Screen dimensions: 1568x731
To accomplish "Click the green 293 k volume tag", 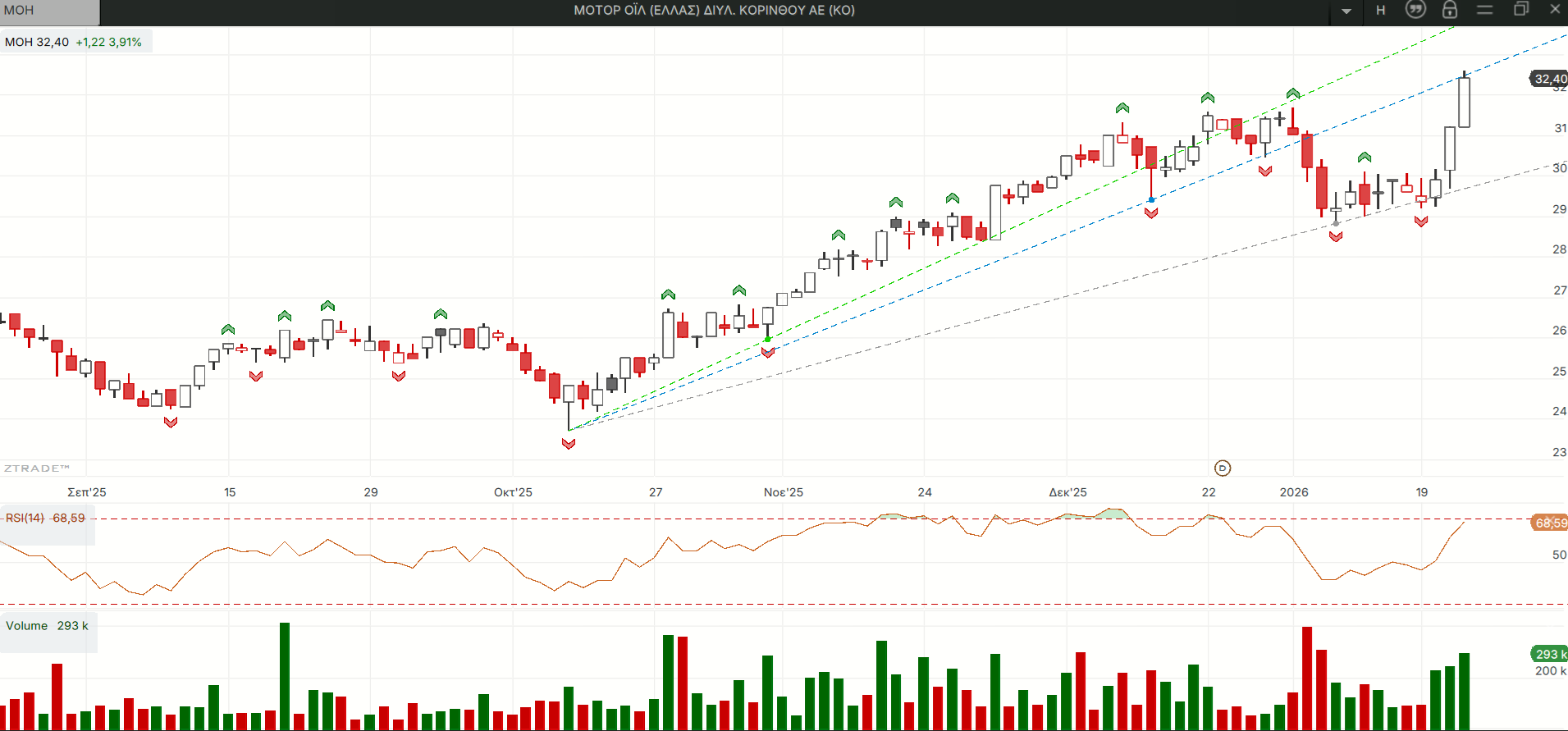I will (1550, 654).
